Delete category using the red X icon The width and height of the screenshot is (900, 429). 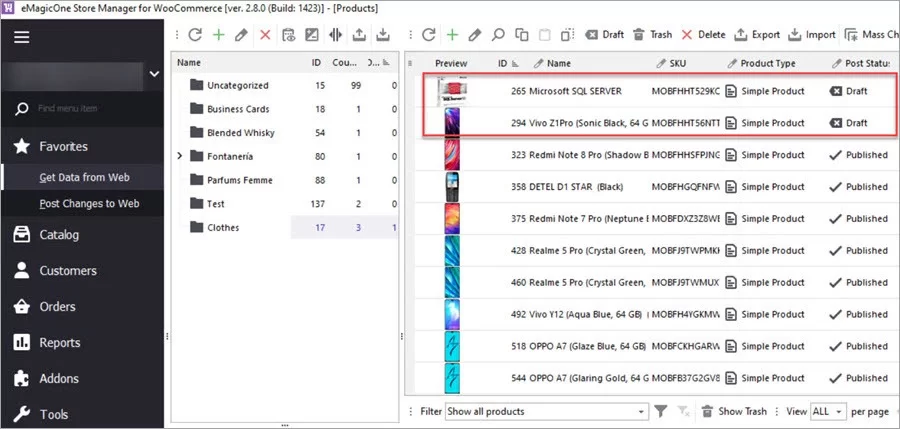[265, 35]
